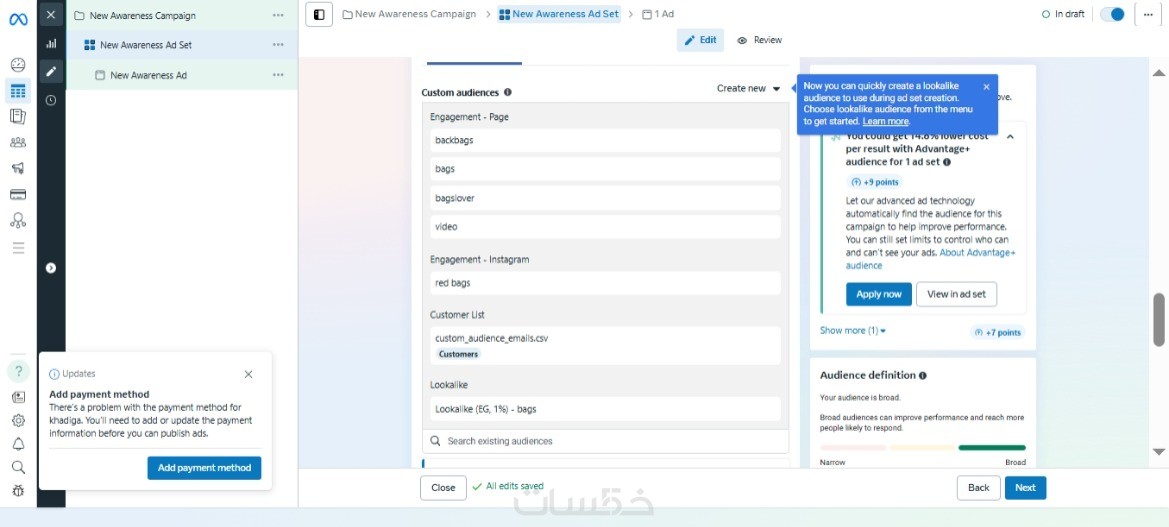
Task: Open New Awareness Campaign options menu
Action: [278, 15]
